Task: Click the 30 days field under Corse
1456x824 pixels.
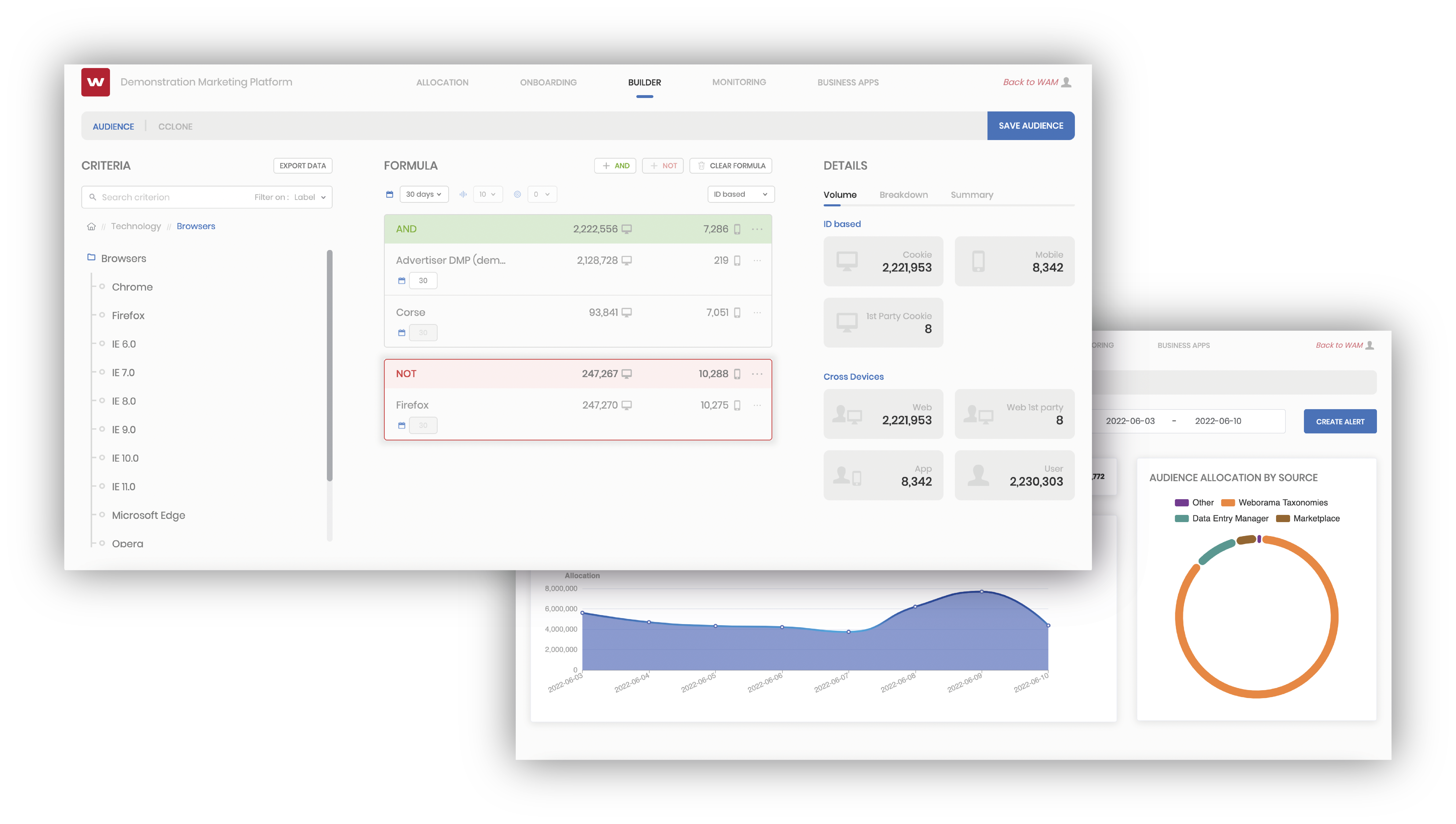Action: (423, 333)
